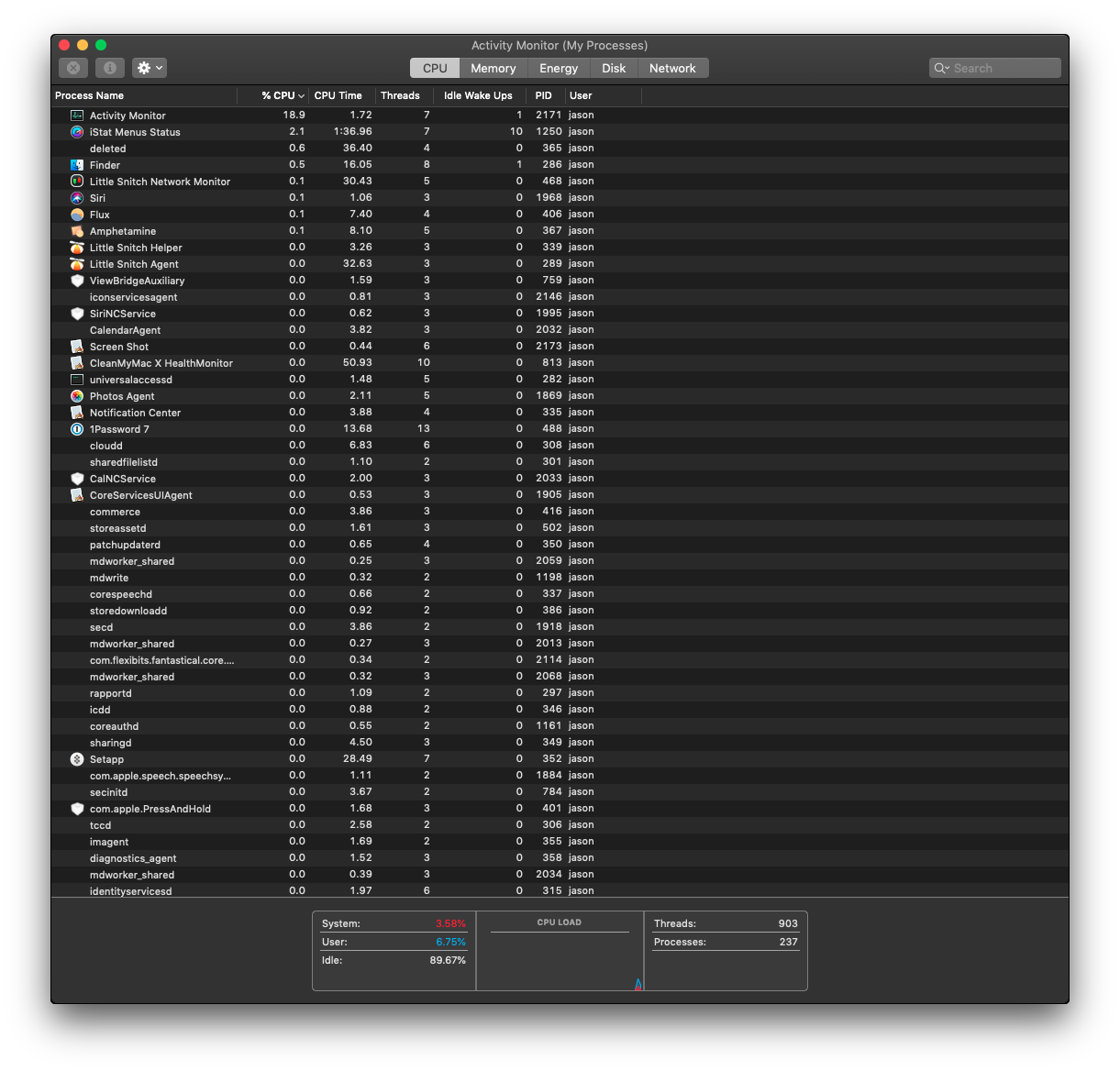Sort by % CPU column header
The image size is (1120, 1071).
coord(273,95)
